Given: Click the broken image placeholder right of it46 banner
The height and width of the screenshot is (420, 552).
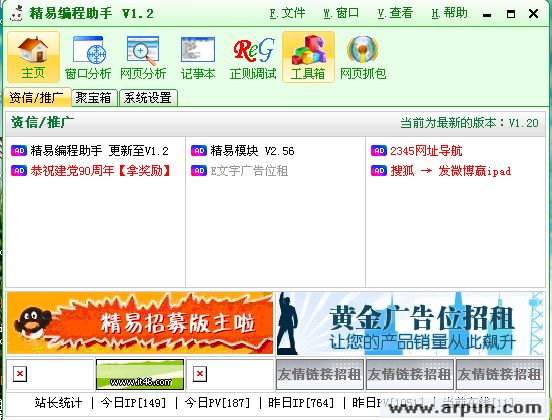Looking at the screenshot, I should tap(200, 374).
